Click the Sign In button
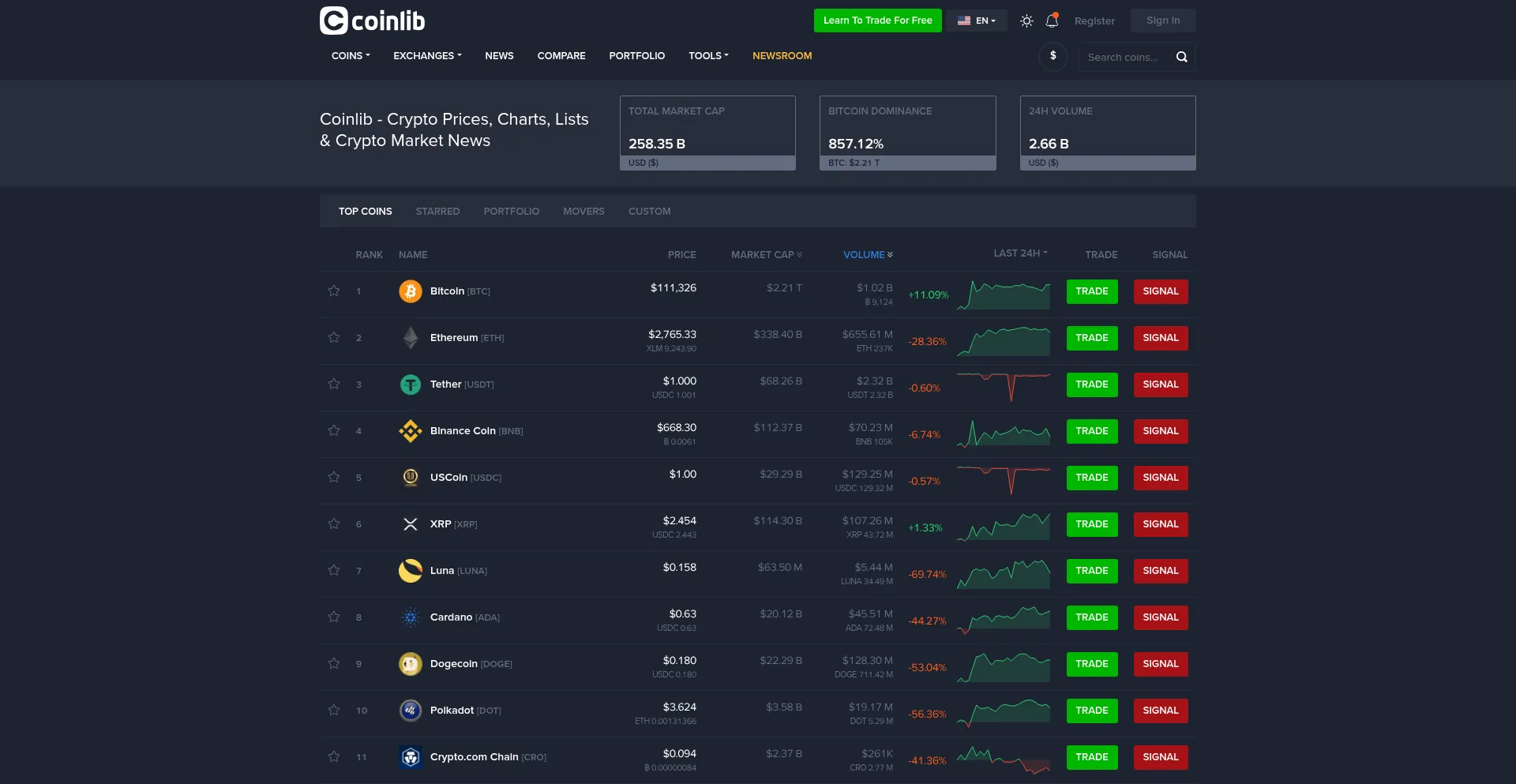The image size is (1516, 784). click(x=1163, y=21)
